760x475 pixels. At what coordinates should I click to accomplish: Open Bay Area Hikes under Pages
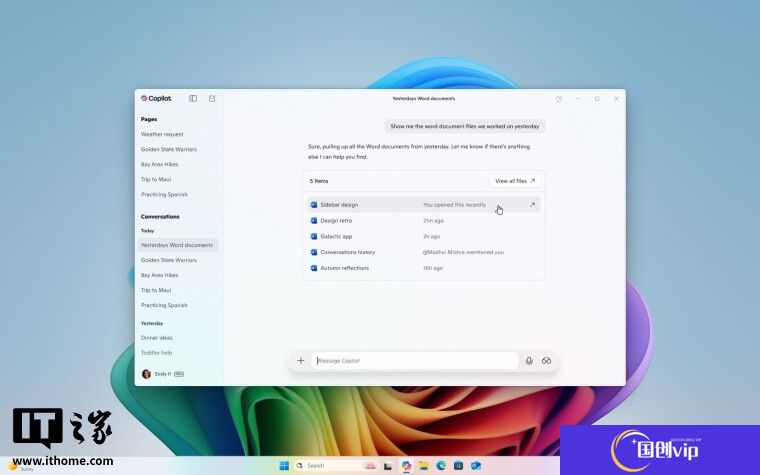click(159, 164)
